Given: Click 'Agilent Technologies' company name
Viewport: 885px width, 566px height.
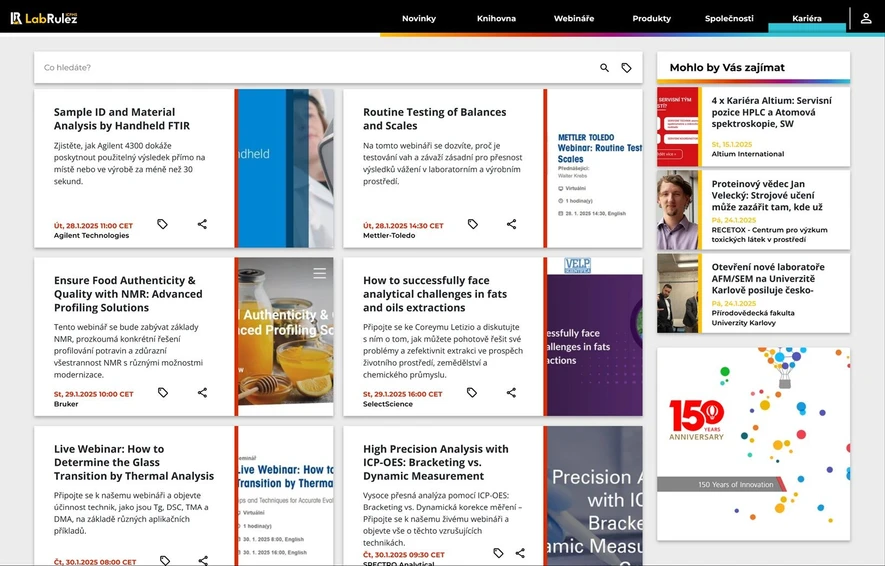Looking at the screenshot, I should tap(91, 235).
